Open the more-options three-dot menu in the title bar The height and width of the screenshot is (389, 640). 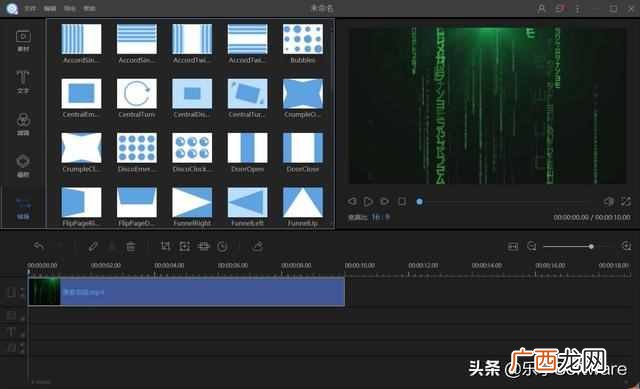[578, 9]
